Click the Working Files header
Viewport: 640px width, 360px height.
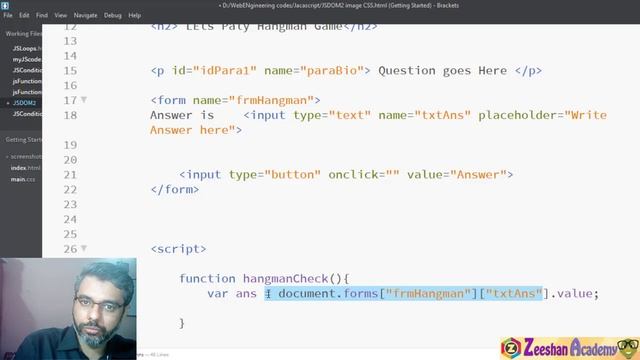[23, 34]
